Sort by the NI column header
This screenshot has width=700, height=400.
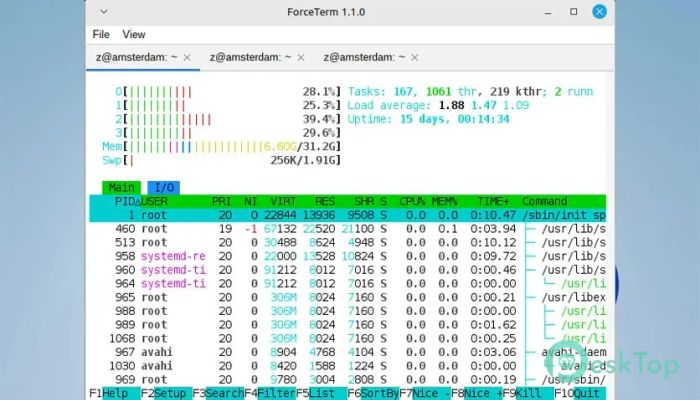tap(250, 201)
